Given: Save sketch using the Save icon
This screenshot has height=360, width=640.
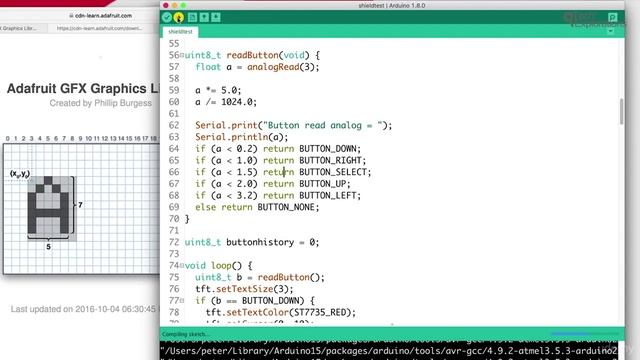Looking at the screenshot, I should pos(216,17).
